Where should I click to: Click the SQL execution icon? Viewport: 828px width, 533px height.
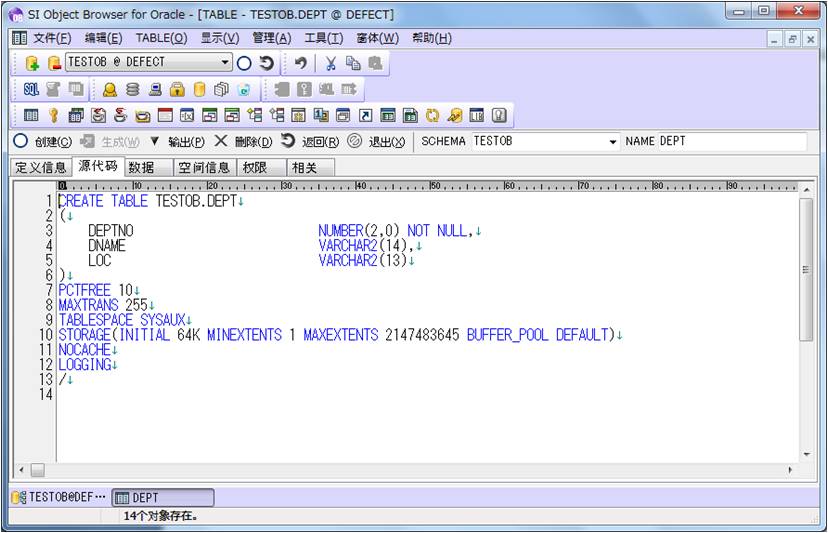point(31,89)
